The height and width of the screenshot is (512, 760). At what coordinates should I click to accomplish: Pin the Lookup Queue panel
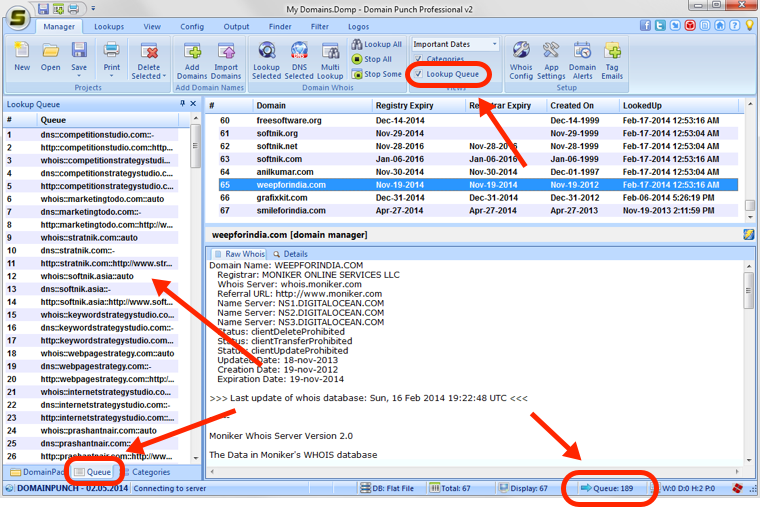pos(182,103)
